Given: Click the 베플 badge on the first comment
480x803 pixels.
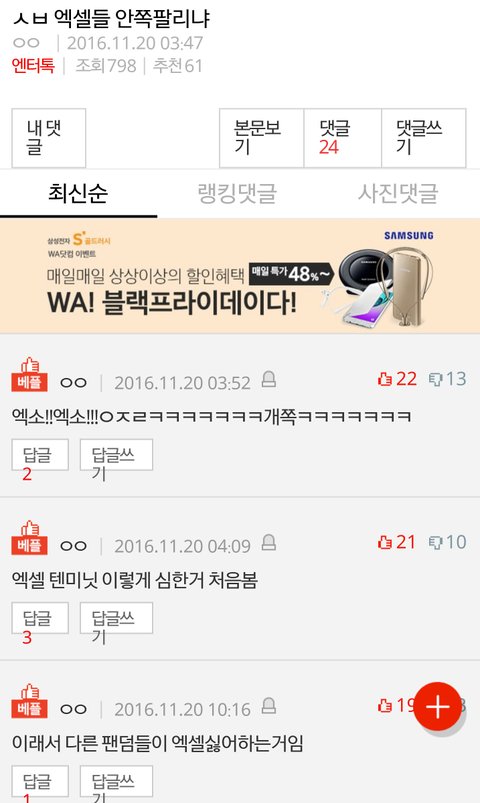Looking at the screenshot, I should (x=30, y=375).
